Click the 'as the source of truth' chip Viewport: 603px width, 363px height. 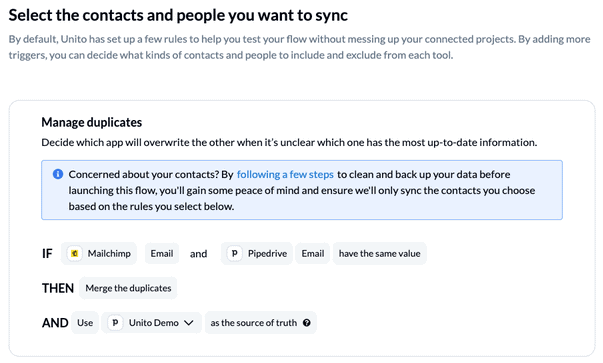(x=261, y=323)
